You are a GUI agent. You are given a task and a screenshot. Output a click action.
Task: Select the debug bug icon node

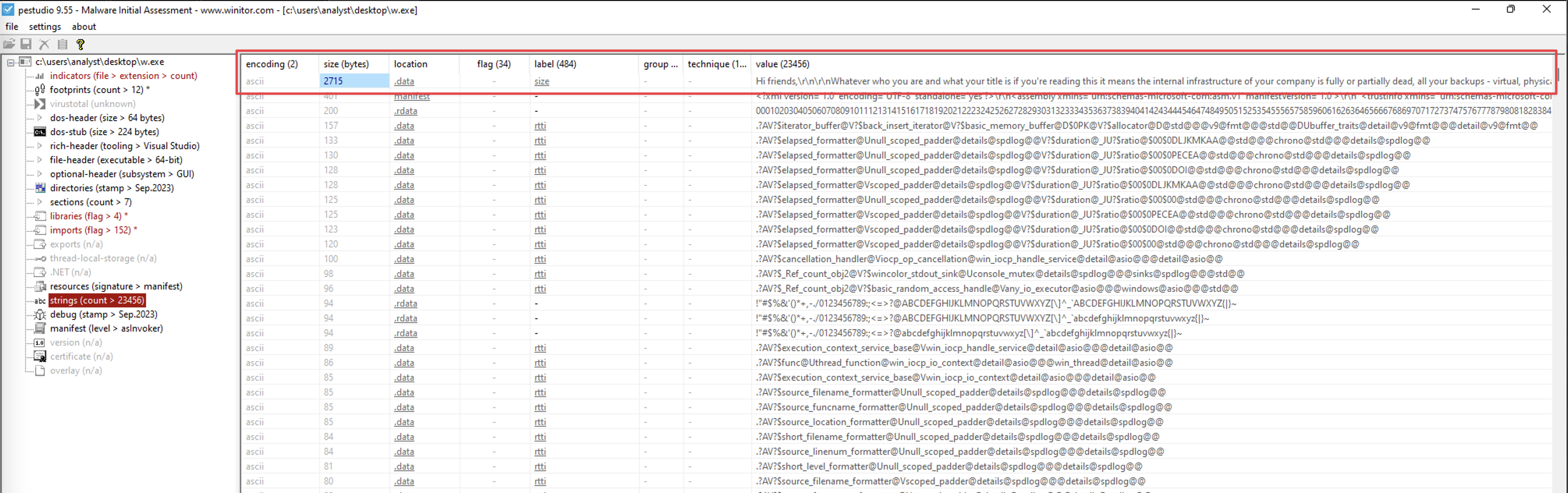40,314
